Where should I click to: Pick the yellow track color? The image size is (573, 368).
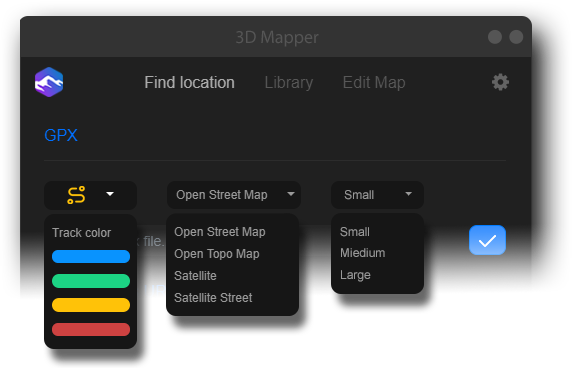pyautogui.click(x=91, y=305)
